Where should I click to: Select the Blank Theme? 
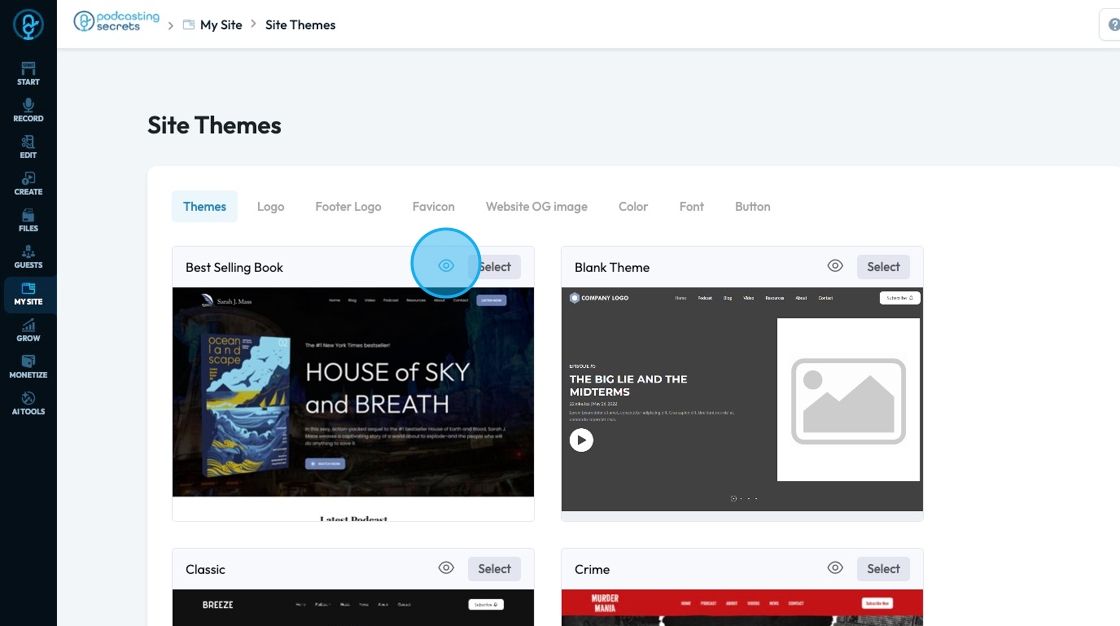pyautogui.click(x=883, y=267)
